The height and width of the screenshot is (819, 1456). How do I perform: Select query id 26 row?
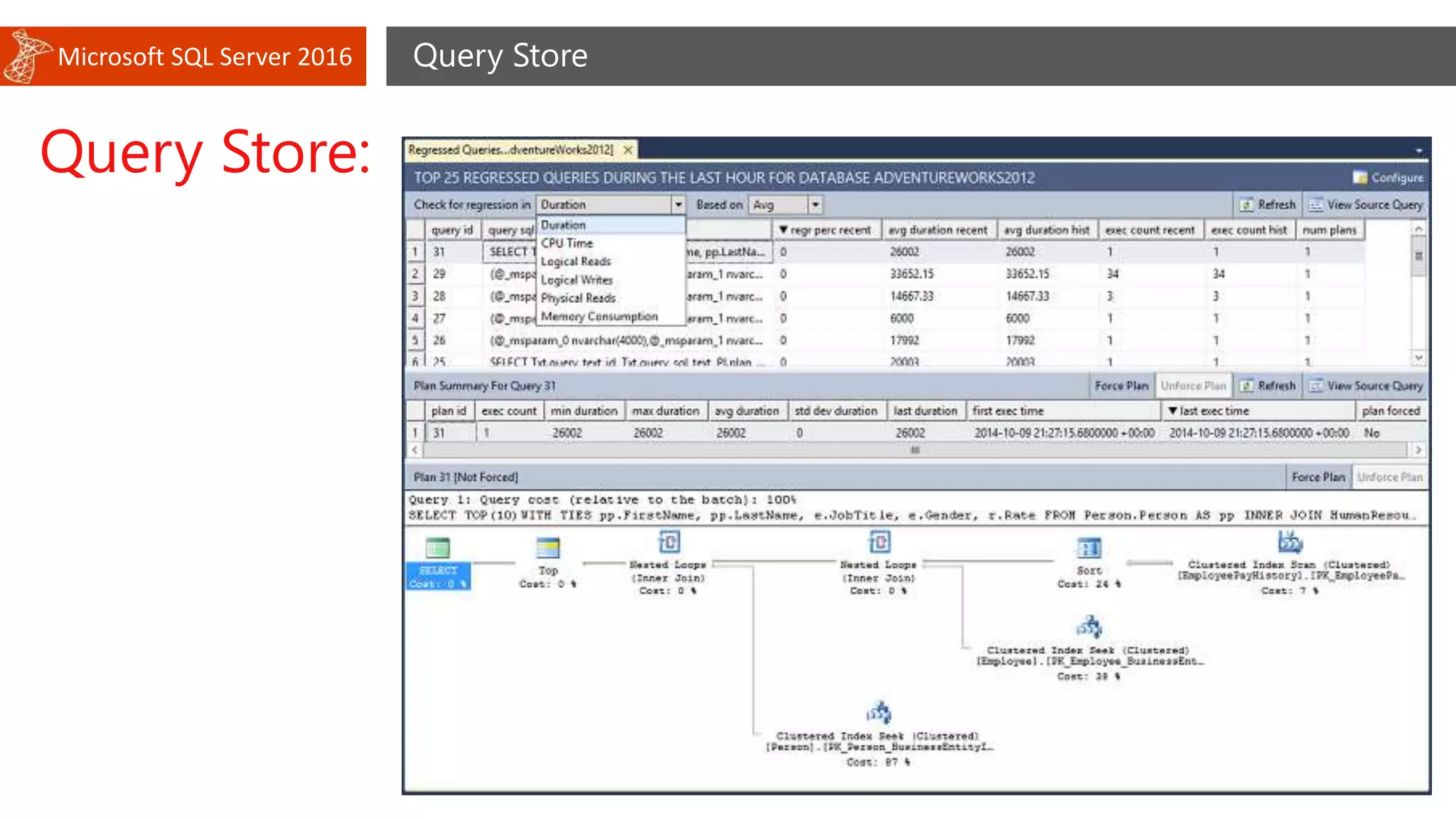(885, 341)
